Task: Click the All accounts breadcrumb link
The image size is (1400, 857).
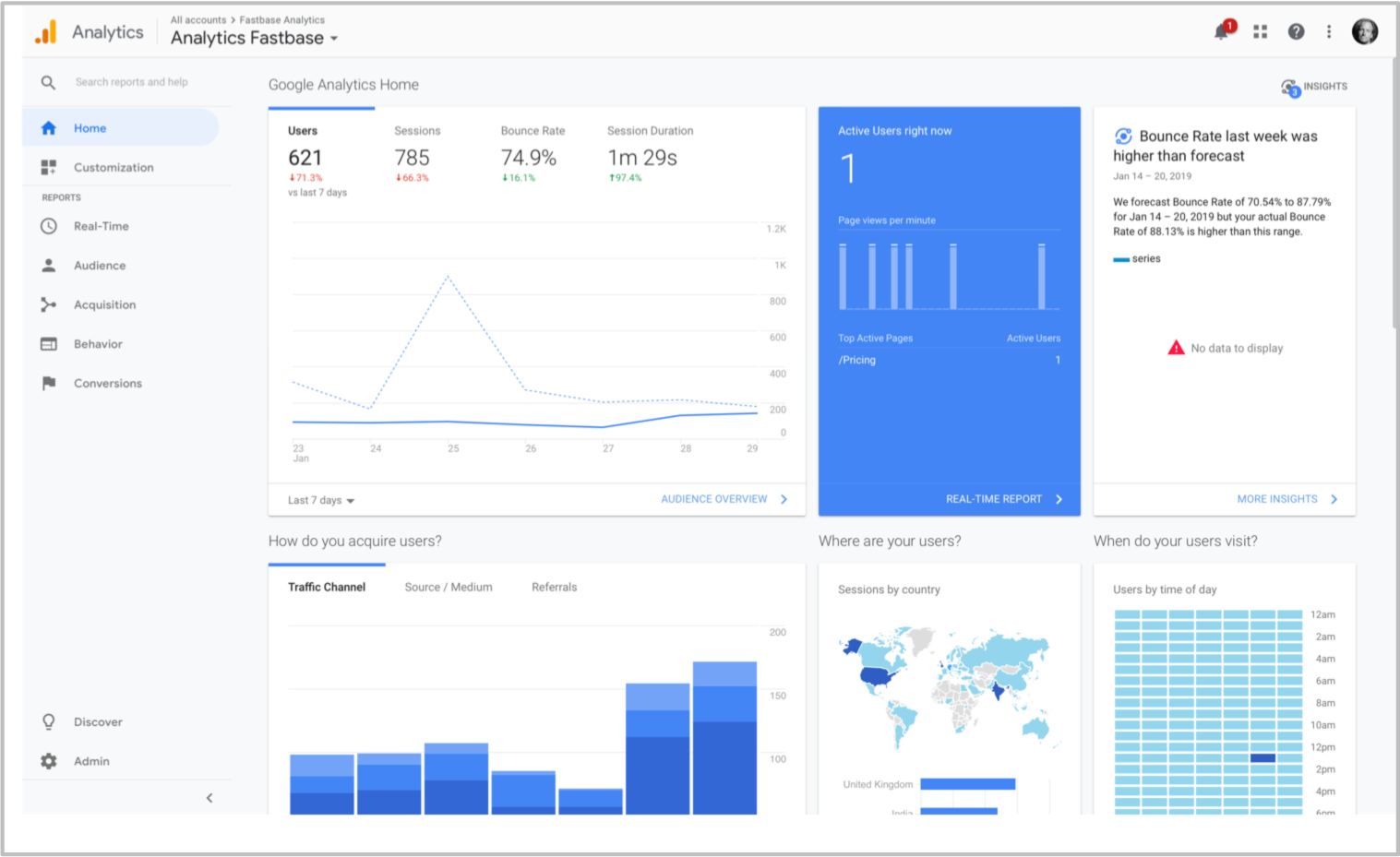Action: coord(198,20)
